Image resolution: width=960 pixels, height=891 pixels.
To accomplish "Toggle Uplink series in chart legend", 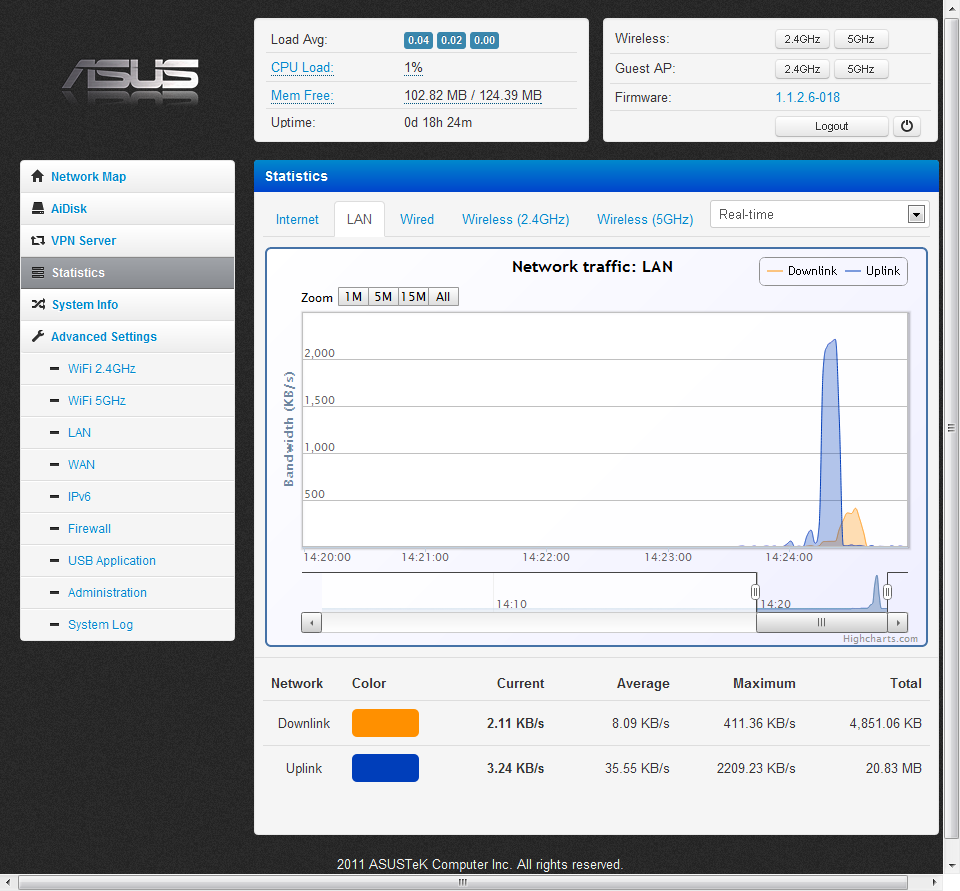I will pos(873,271).
